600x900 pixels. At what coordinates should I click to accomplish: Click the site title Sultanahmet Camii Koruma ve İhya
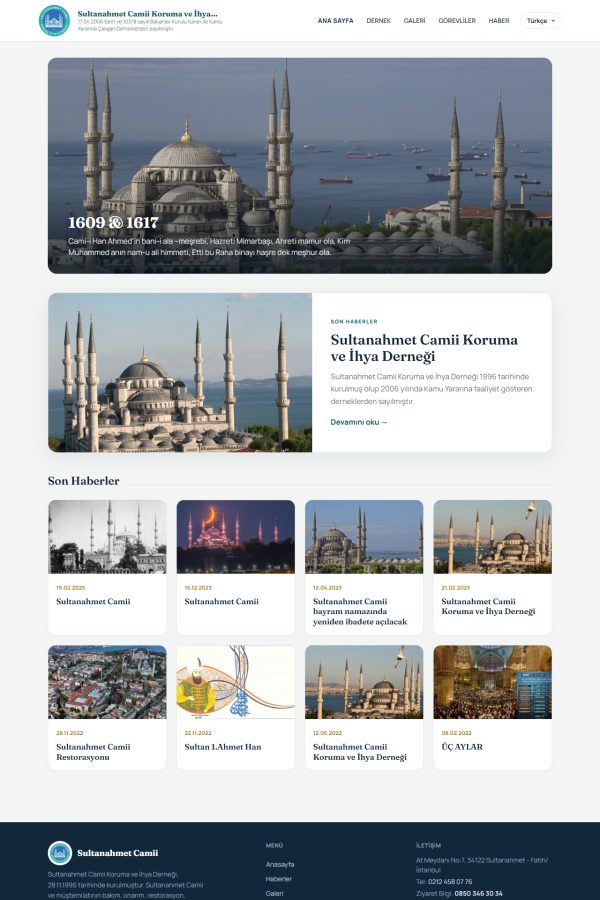[148, 13]
